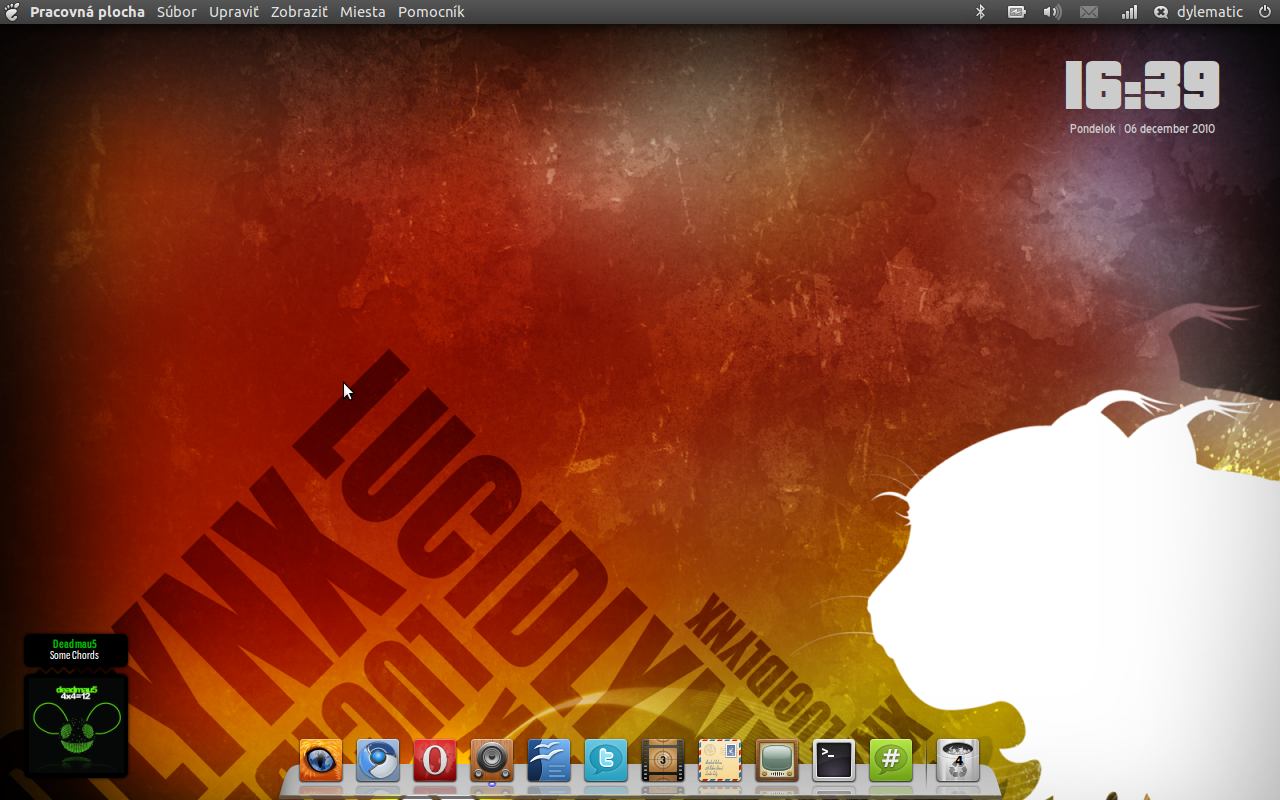Launch Opera from the dock
This screenshot has height=800, width=1280.
click(x=435, y=761)
